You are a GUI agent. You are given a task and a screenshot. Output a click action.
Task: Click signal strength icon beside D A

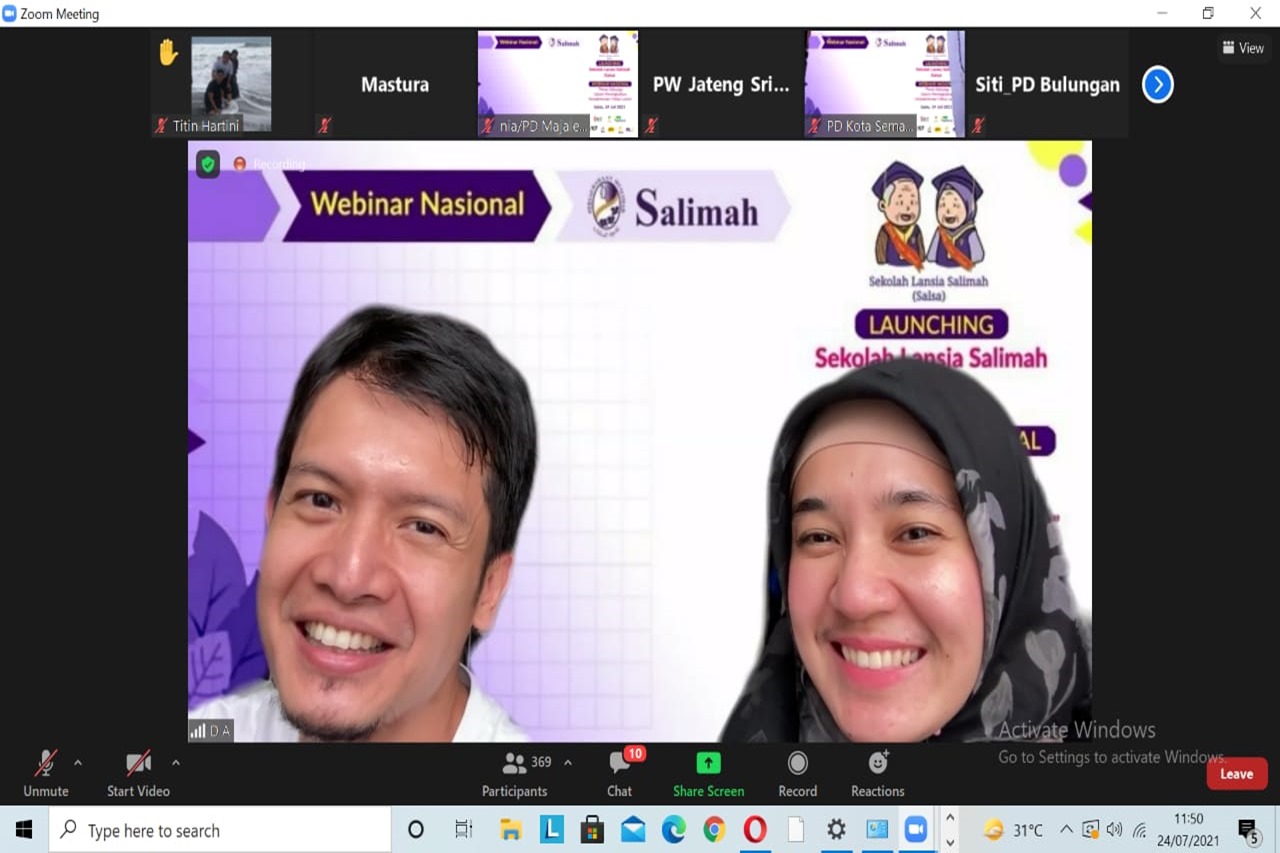coord(198,731)
